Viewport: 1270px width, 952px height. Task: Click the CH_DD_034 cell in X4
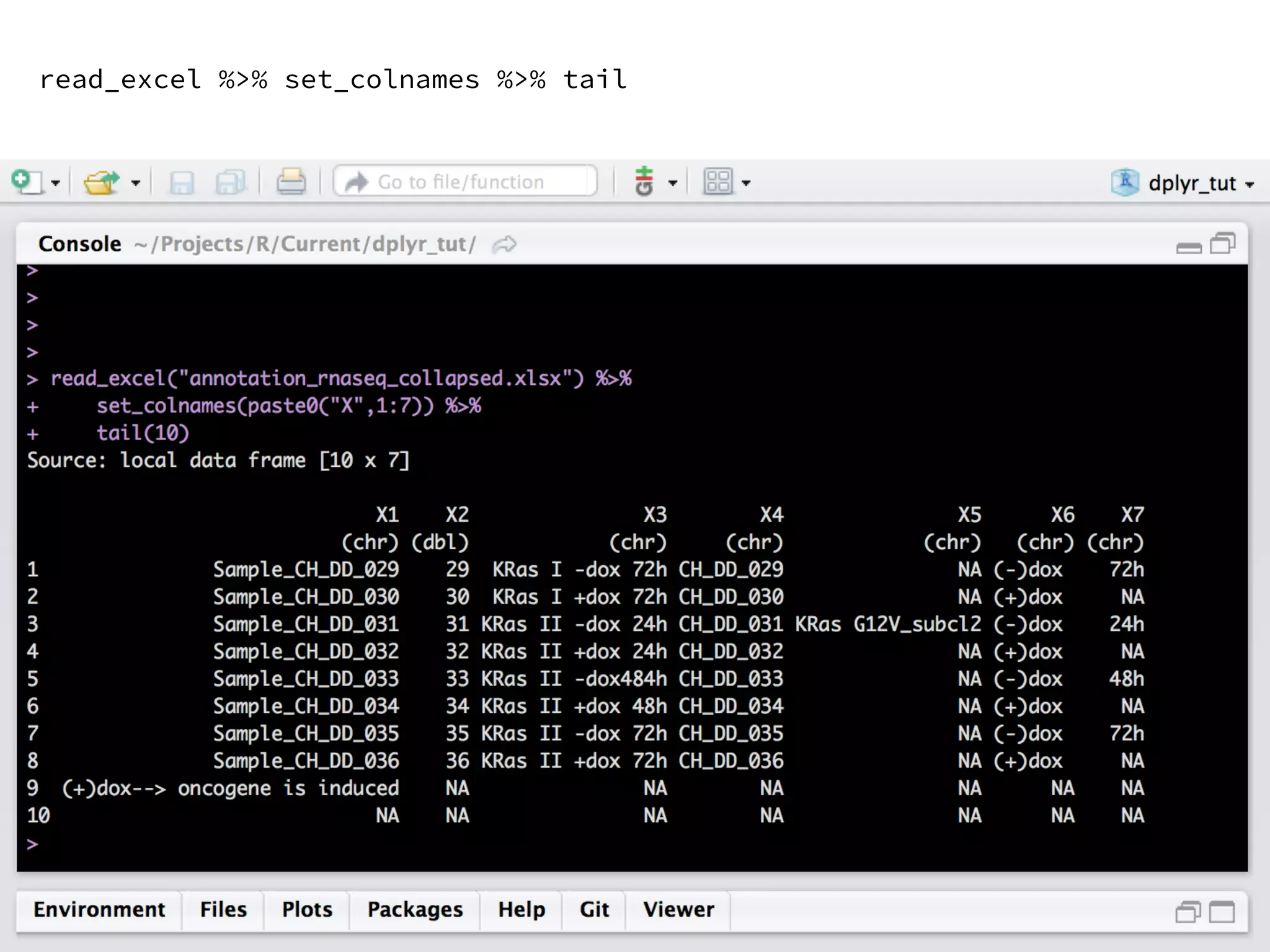[x=731, y=706]
